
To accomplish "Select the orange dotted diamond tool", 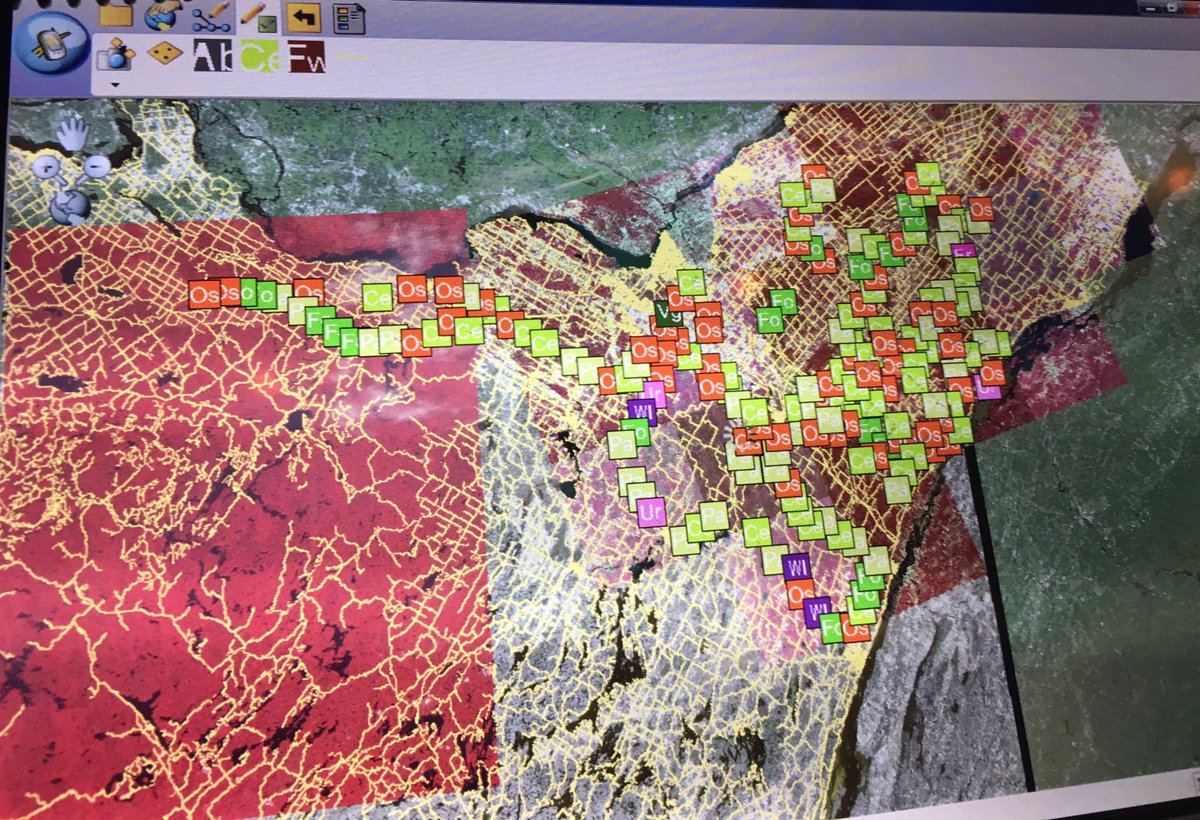I will coord(165,53).
